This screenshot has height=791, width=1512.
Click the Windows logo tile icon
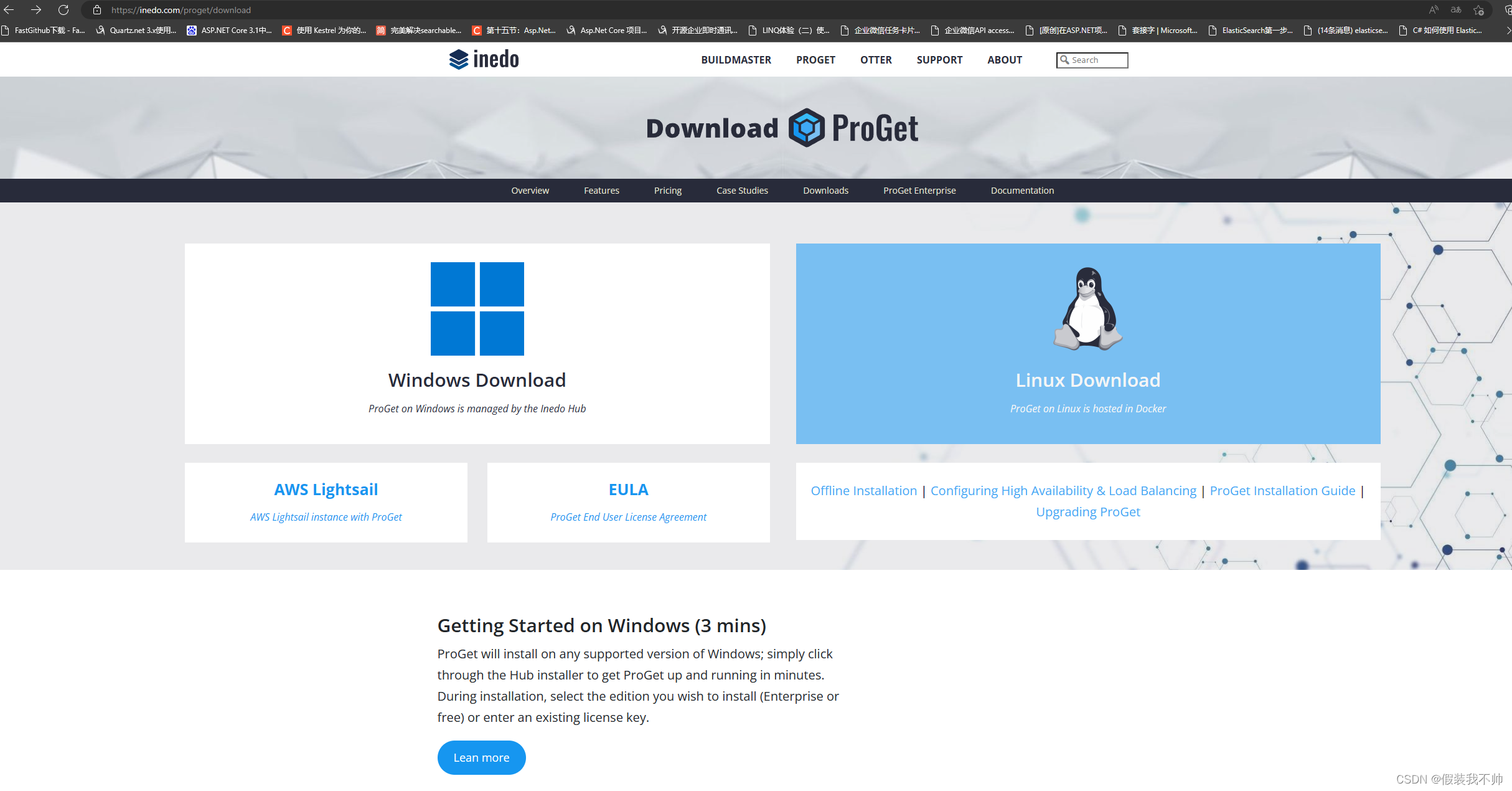point(477,309)
